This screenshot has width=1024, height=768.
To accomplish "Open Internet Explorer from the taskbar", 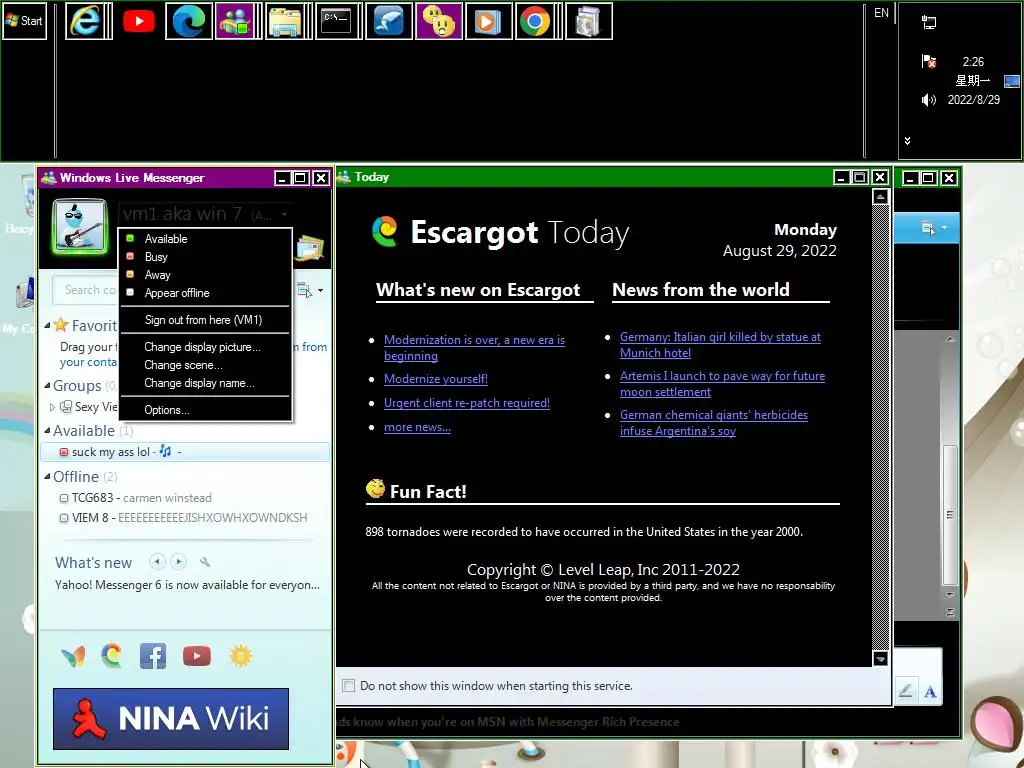I will click(x=85, y=22).
